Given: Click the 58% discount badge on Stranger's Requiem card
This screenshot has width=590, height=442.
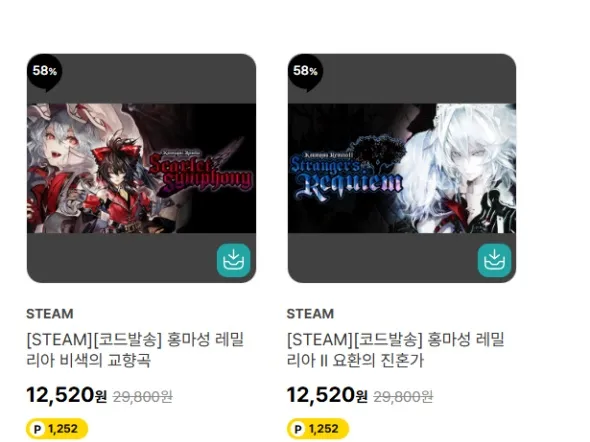Looking at the screenshot, I should 305,72.
